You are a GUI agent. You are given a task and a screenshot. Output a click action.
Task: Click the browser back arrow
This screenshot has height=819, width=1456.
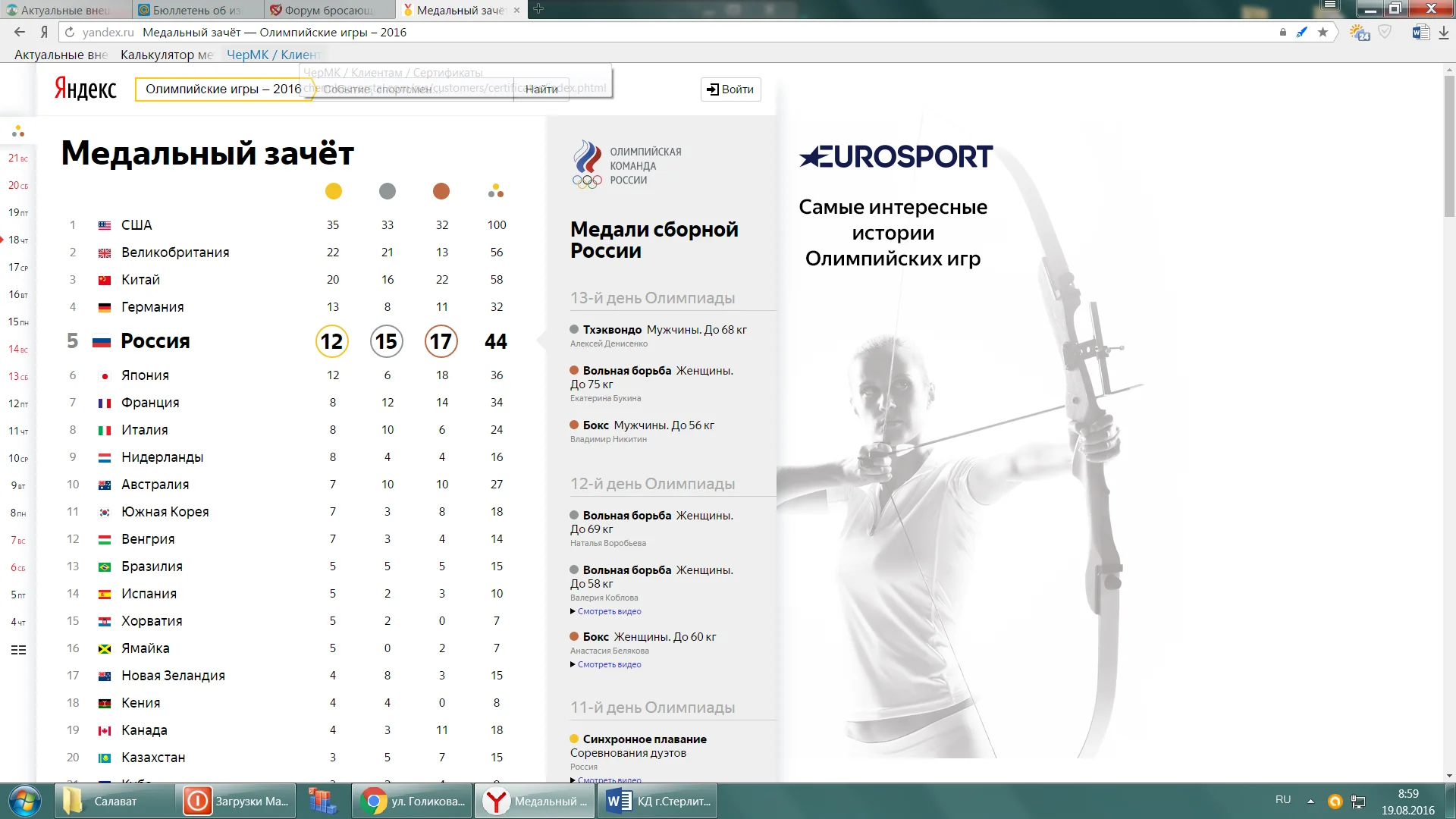click(20, 32)
